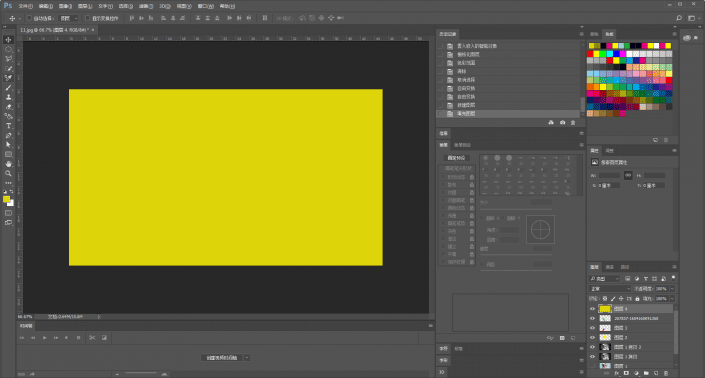Viewport: 705px width, 378px height.
Task: Click the delete layer trash icon
Action: click(x=666, y=373)
